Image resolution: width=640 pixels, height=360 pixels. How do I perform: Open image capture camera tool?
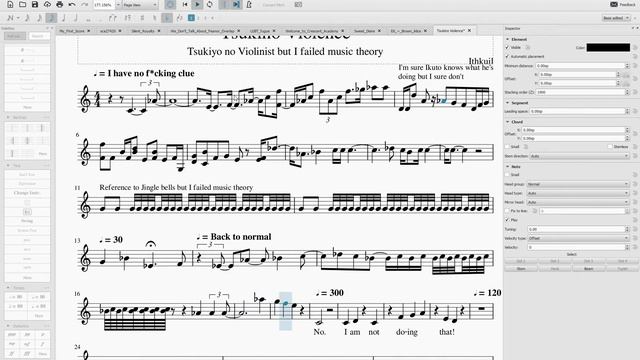pos(298,4)
